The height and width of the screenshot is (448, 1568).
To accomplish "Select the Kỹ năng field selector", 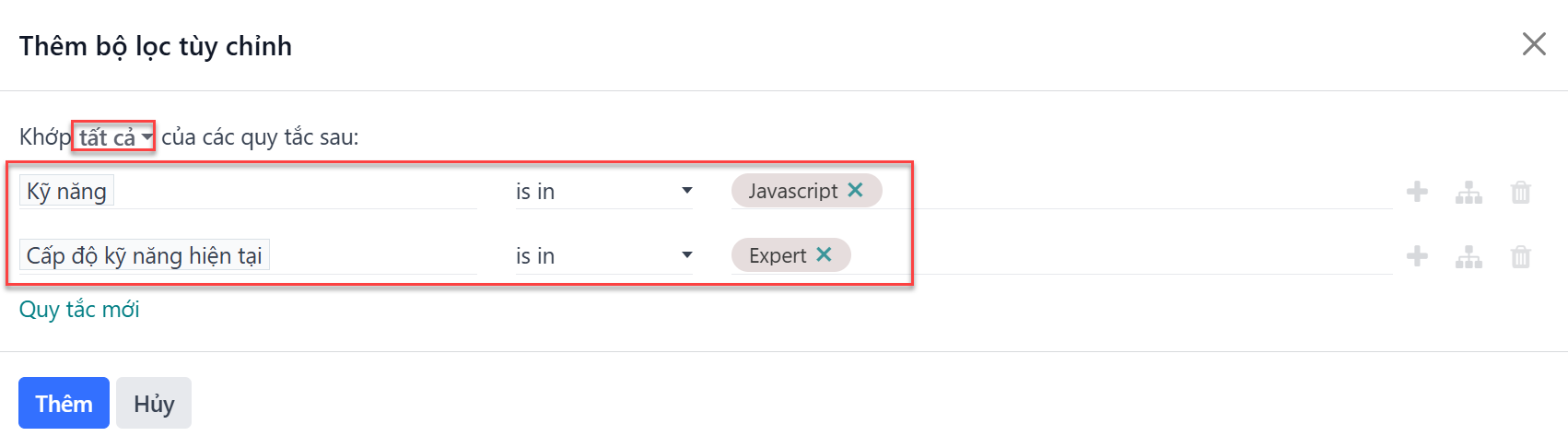I will 248,191.
